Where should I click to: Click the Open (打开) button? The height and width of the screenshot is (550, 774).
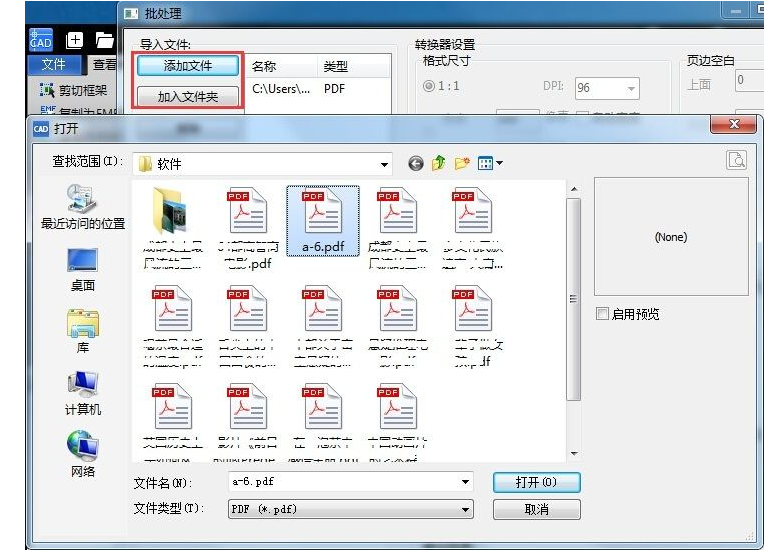(x=536, y=482)
